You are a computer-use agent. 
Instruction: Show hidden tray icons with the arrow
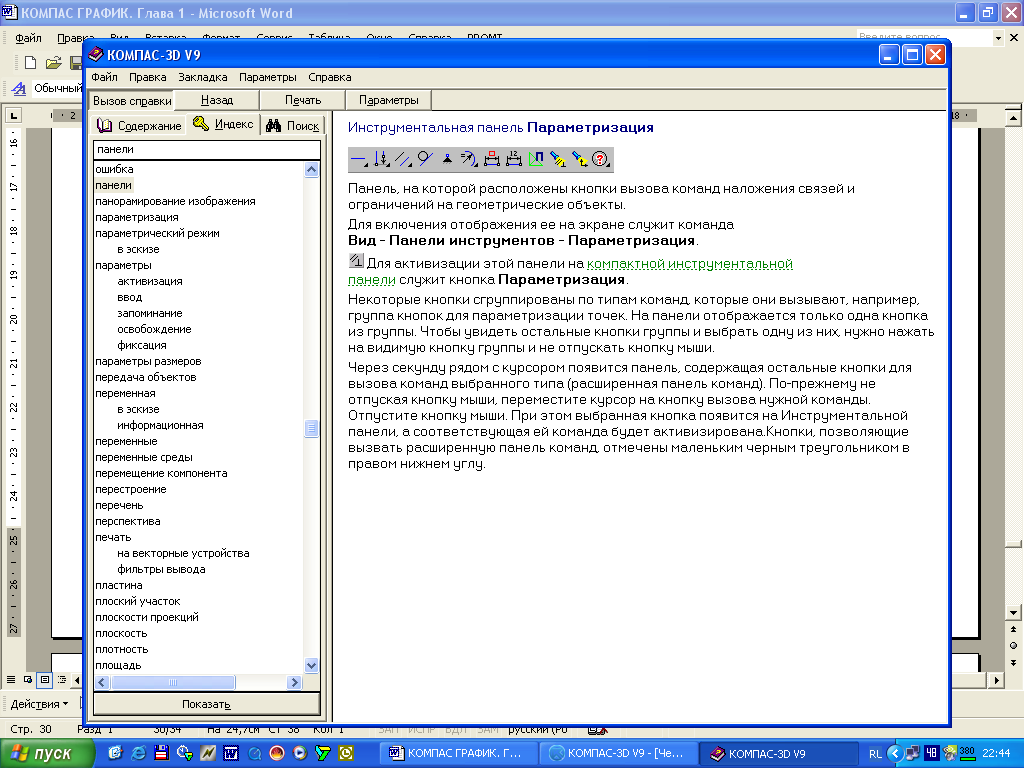(895, 753)
